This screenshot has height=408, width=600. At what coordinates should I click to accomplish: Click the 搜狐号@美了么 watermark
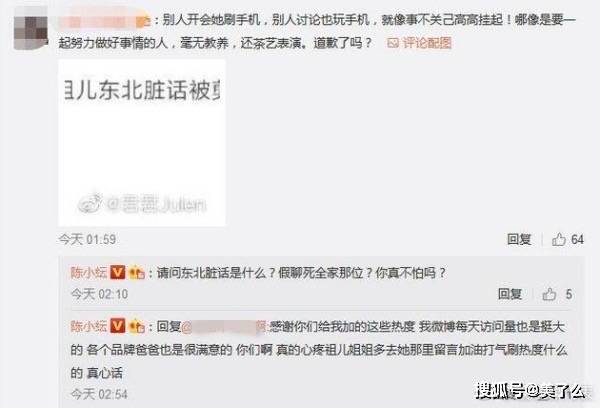tap(530, 391)
